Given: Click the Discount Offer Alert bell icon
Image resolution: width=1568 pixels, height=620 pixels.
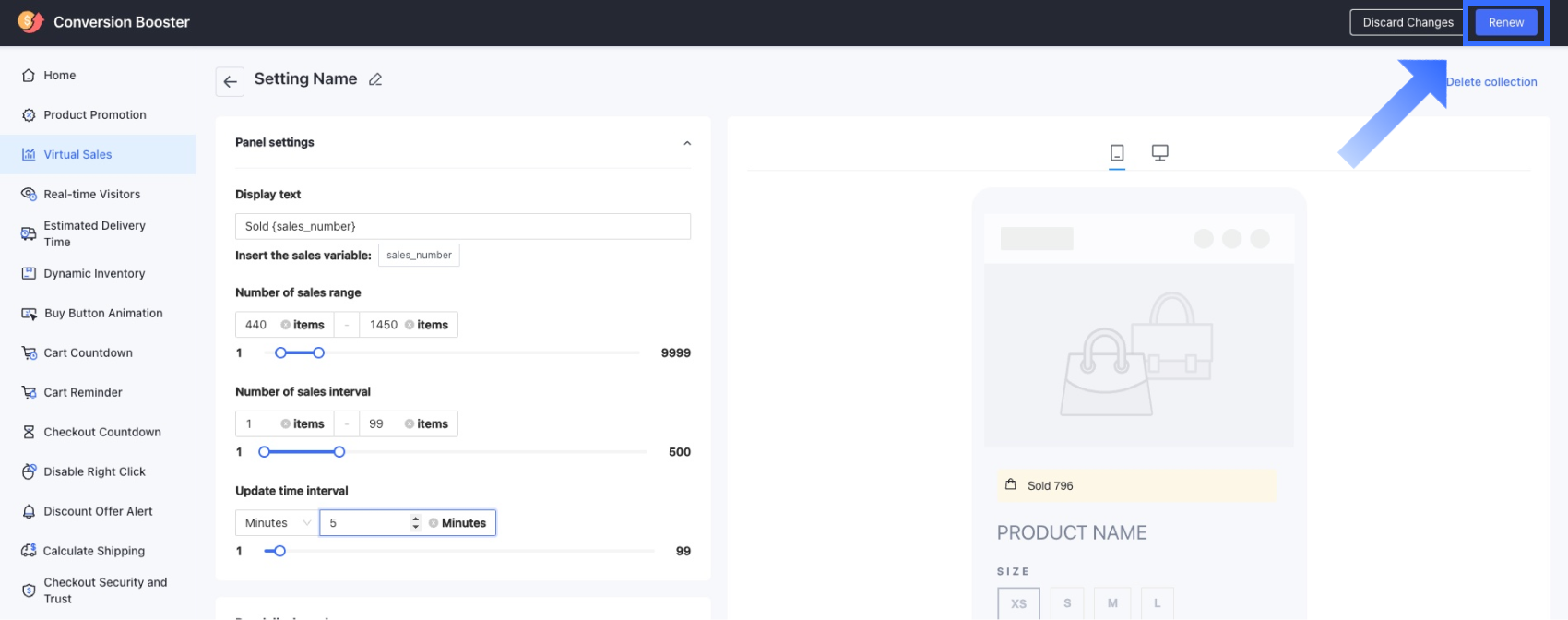Looking at the screenshot, I should [29, 512].
